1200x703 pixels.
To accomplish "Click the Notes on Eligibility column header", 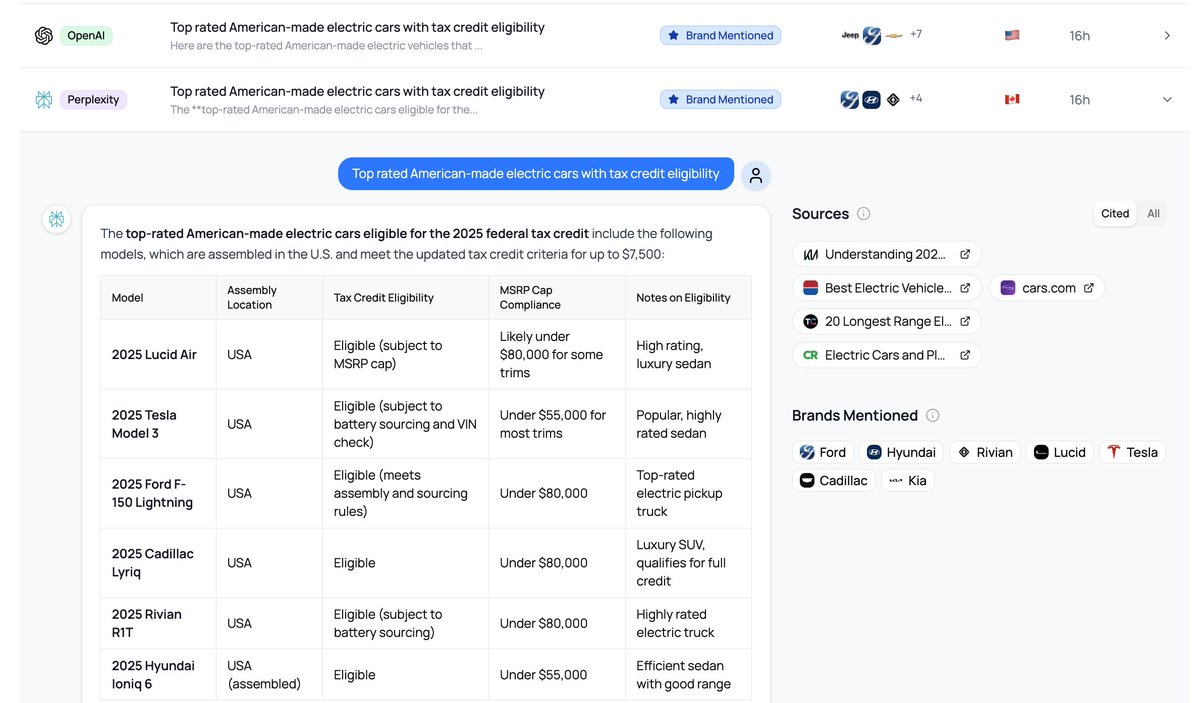I will click(x=688, y=298).
